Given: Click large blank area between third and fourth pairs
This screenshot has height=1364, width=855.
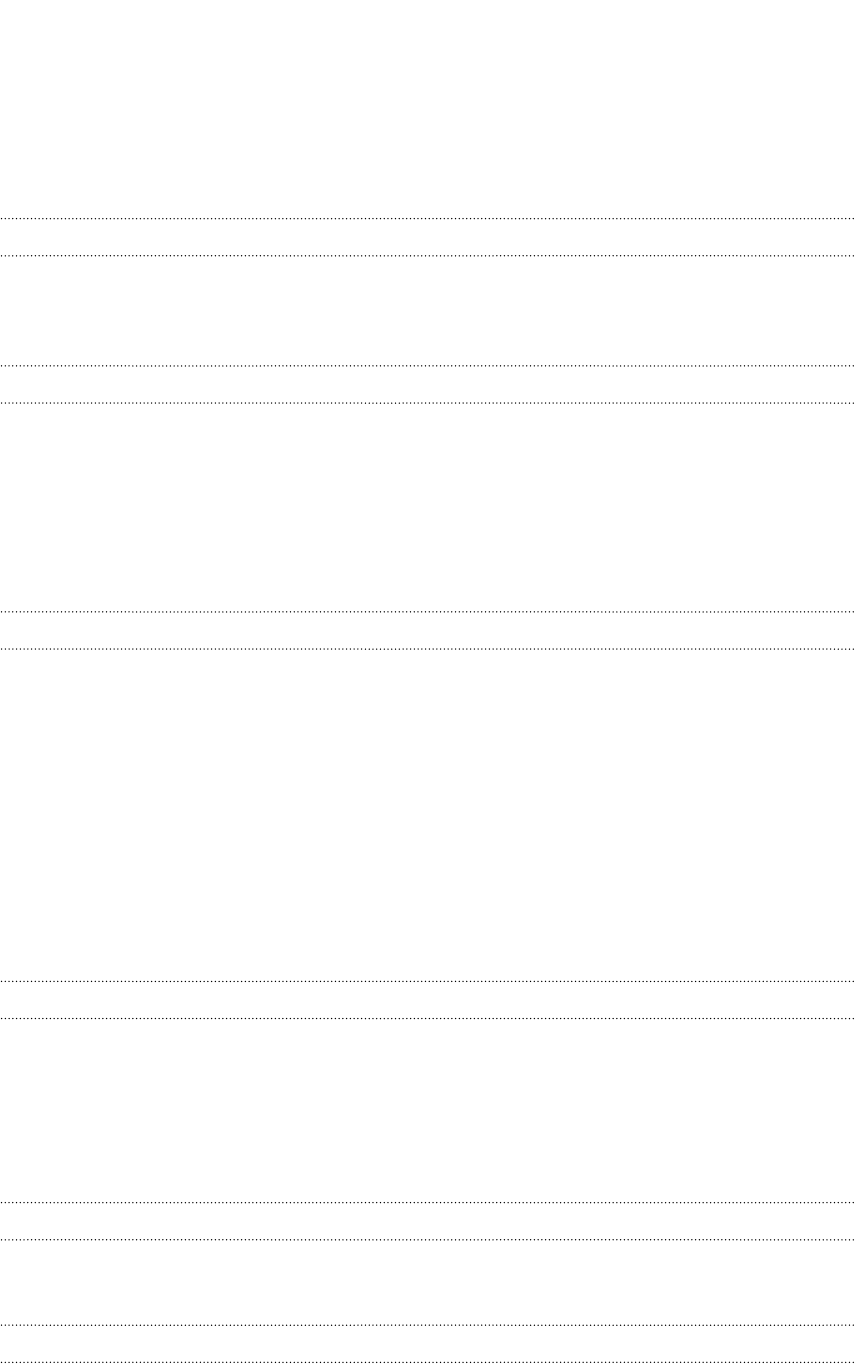Looking at the screenshot, I should coord(427,814).
